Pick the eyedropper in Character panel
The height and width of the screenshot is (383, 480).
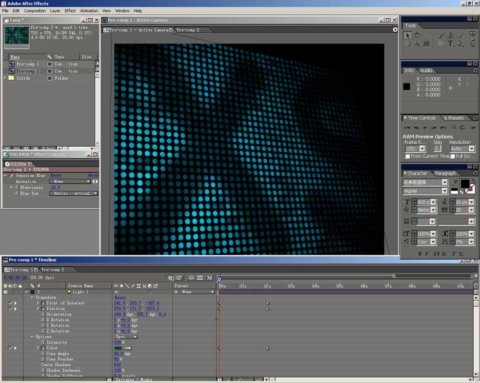click(455, 182)
